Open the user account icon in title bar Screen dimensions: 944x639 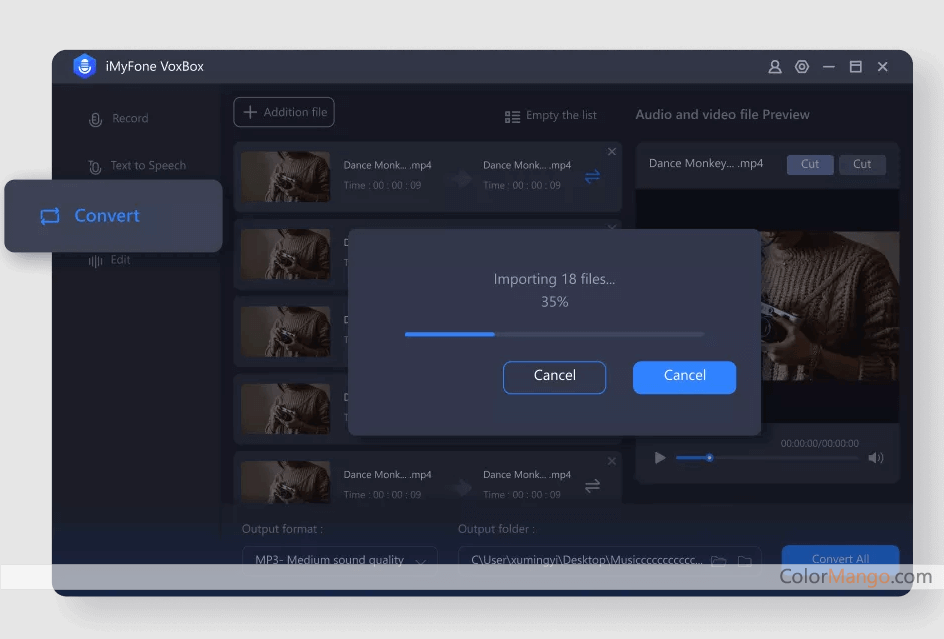[774, 67]
